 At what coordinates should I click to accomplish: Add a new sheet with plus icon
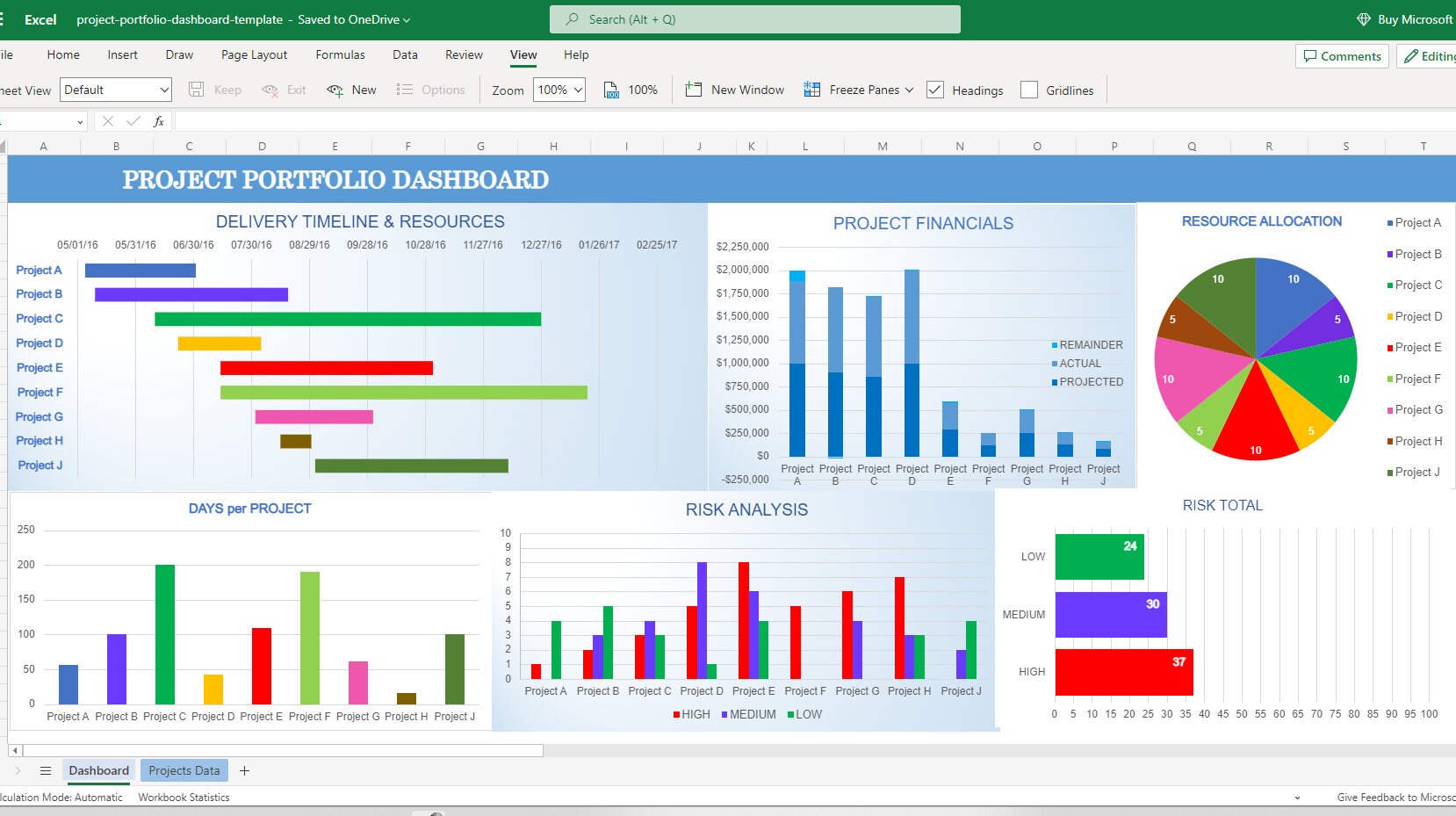[245, 770]
